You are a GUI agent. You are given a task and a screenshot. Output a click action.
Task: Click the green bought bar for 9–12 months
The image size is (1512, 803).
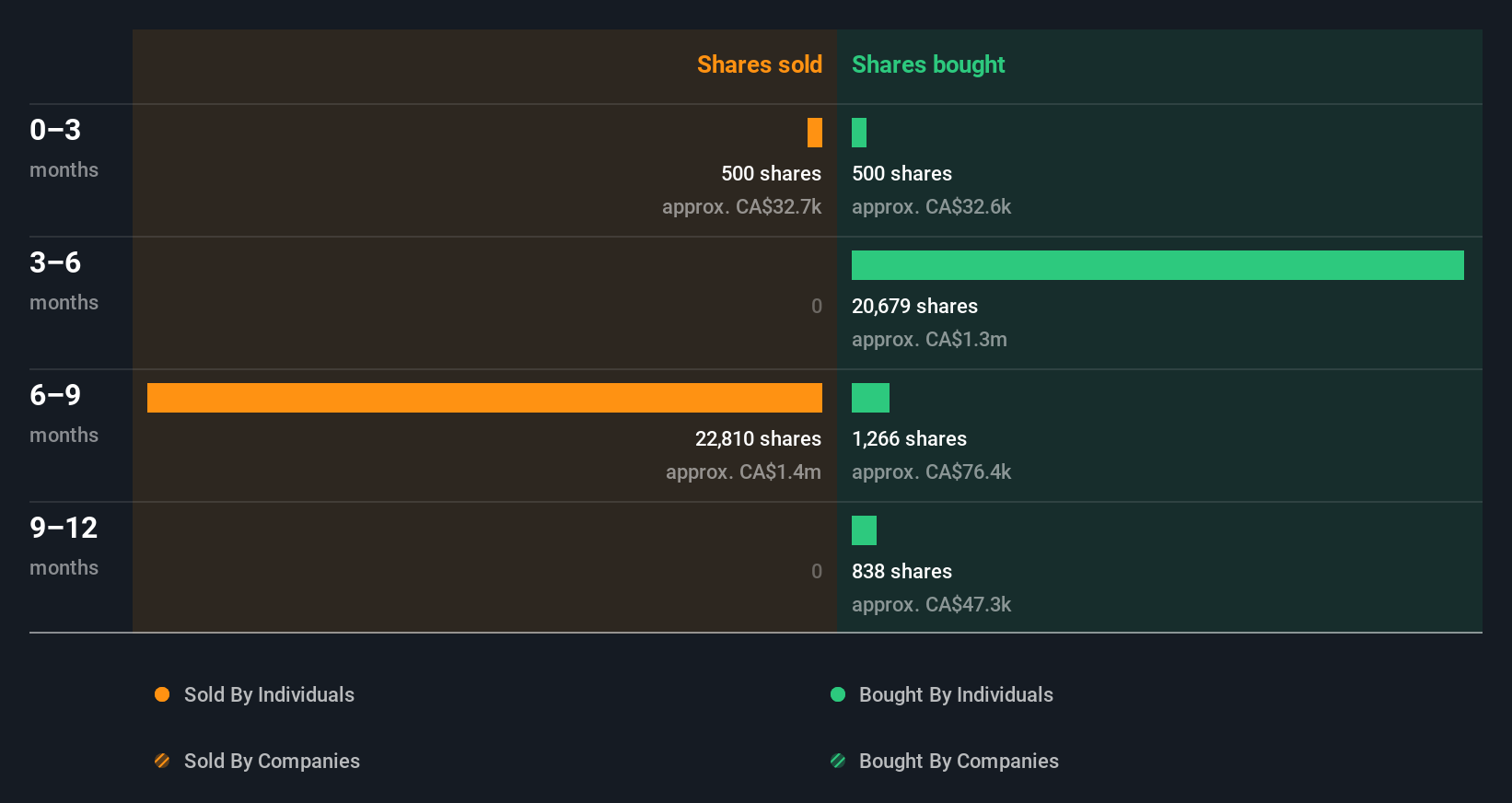[864, 530]
